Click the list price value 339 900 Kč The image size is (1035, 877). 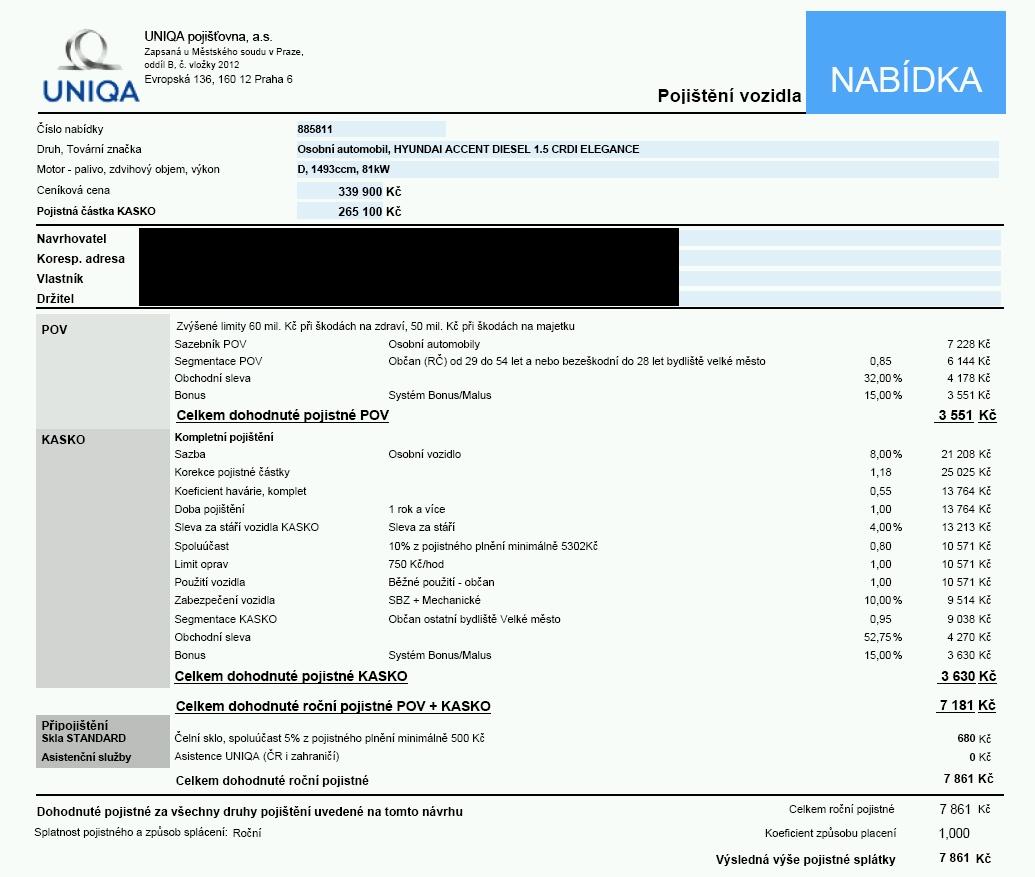click(x=370, y=192)
